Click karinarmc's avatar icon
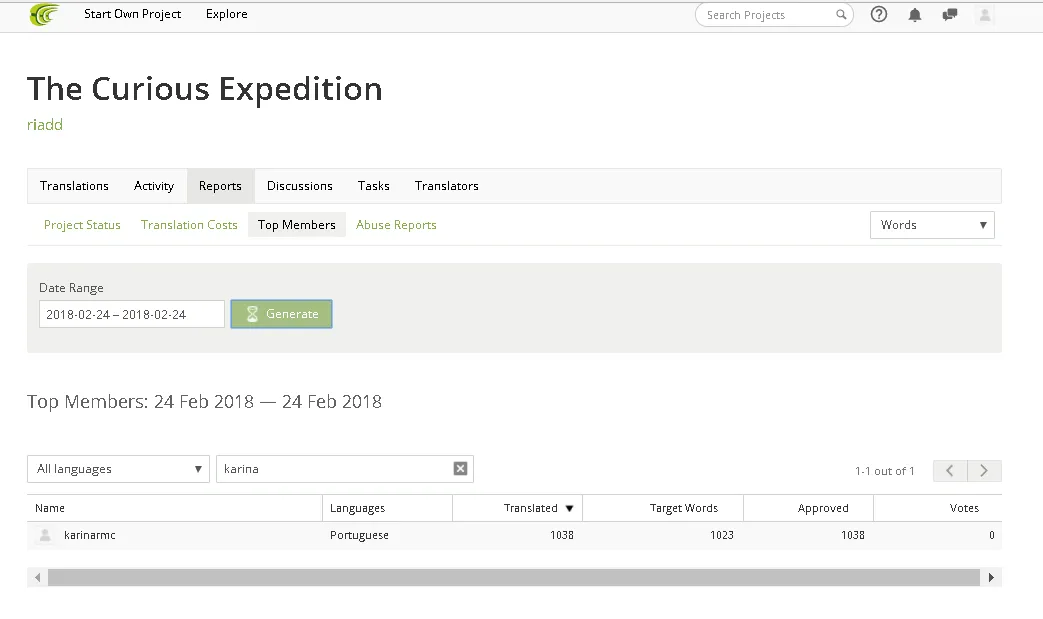 click(x=45, y=535)
